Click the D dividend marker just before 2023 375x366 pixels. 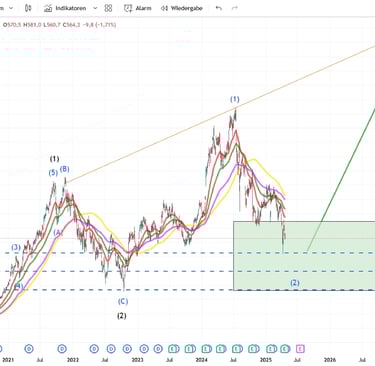[127, 349]
